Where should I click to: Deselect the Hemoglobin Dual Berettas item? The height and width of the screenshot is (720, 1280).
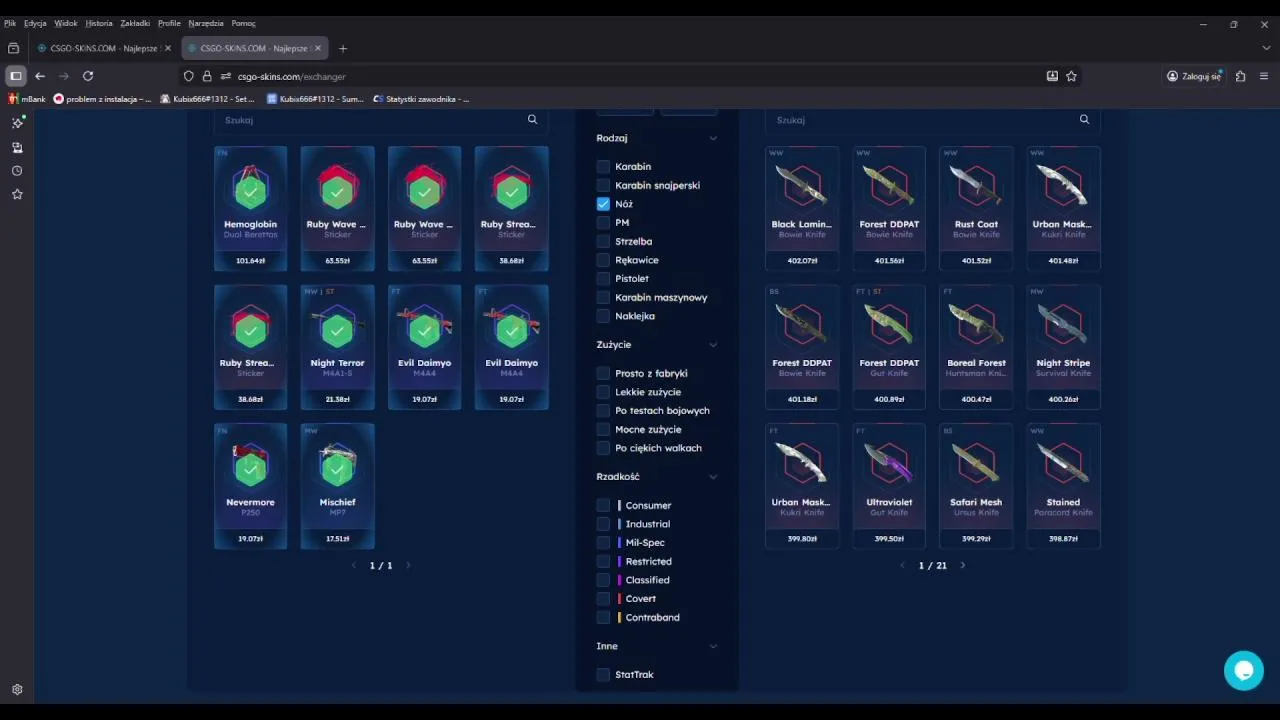(250, 208)
